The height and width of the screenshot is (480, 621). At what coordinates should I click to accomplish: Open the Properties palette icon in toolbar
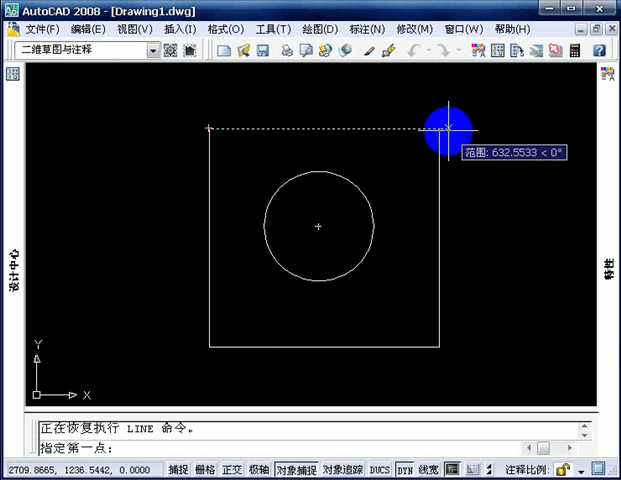pos(478,50)
